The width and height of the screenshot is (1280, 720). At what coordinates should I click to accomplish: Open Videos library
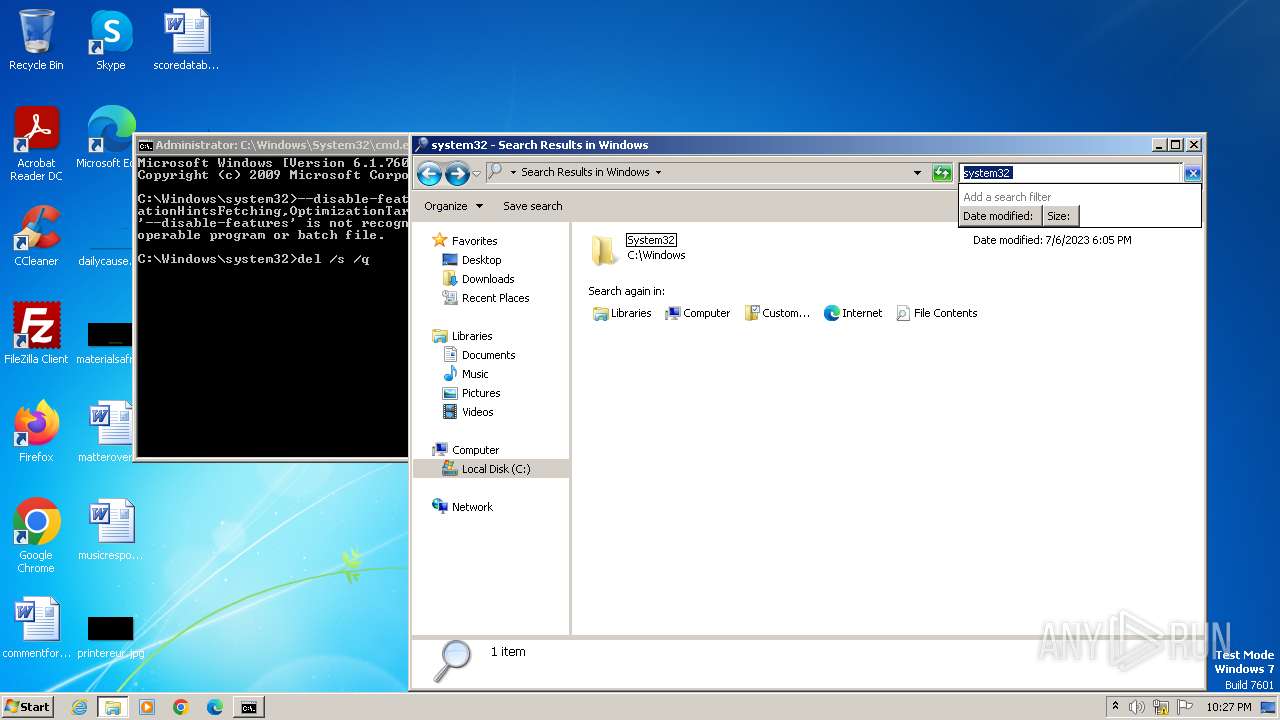(x=468, y=412)
